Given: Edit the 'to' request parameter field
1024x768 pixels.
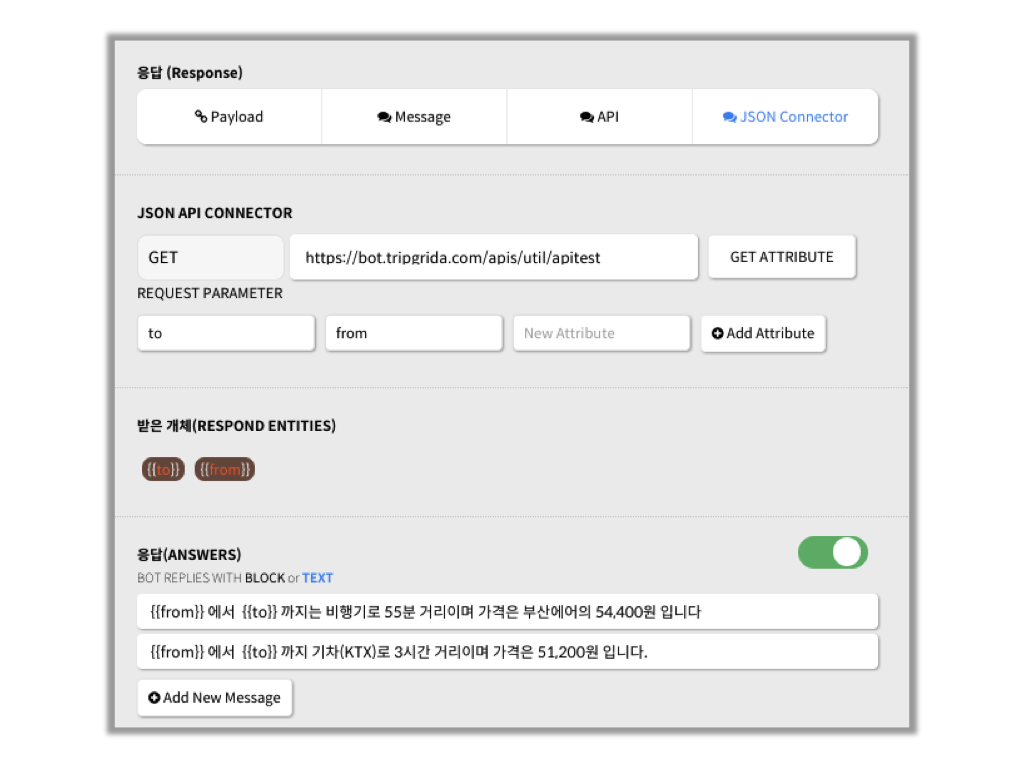Looking at the screenshot, I should pos(226,333).
